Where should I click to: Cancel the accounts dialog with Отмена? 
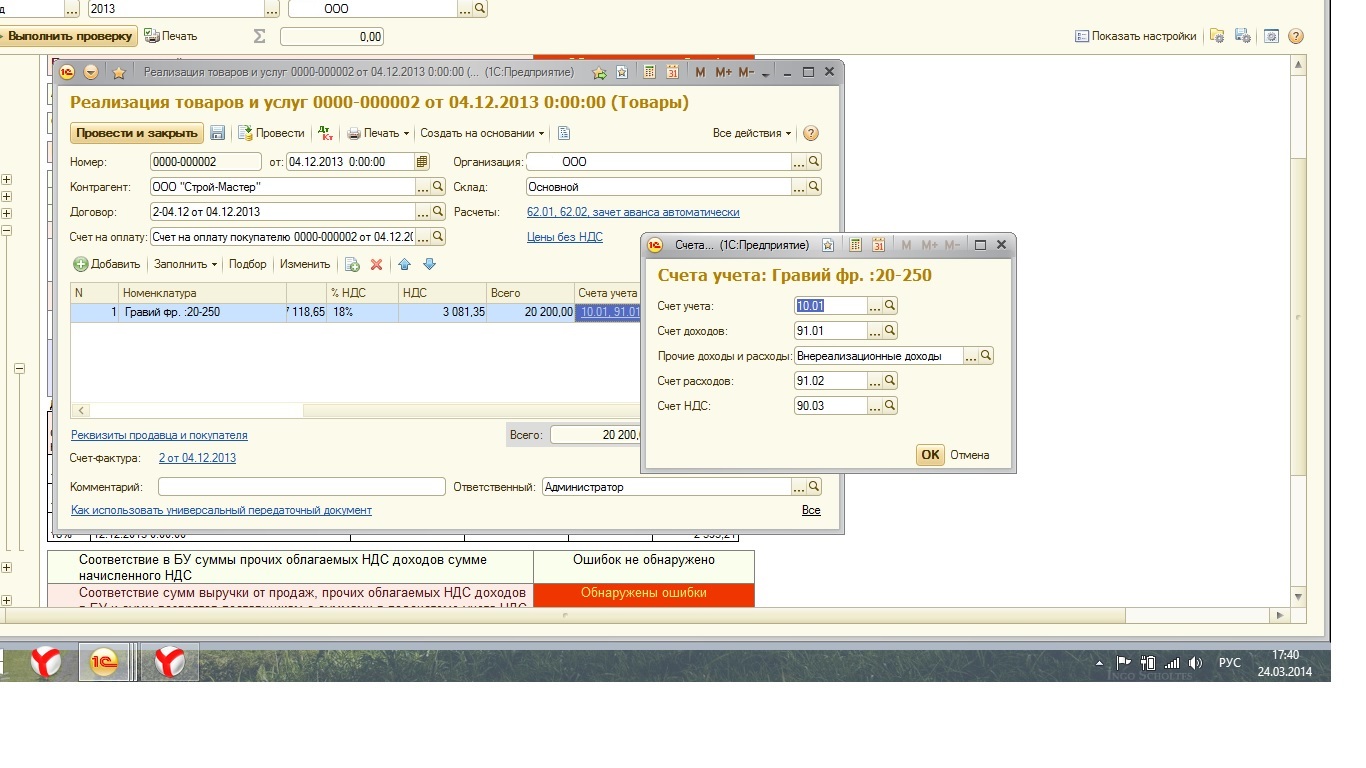pyautogui.click(x=970, y=455)
